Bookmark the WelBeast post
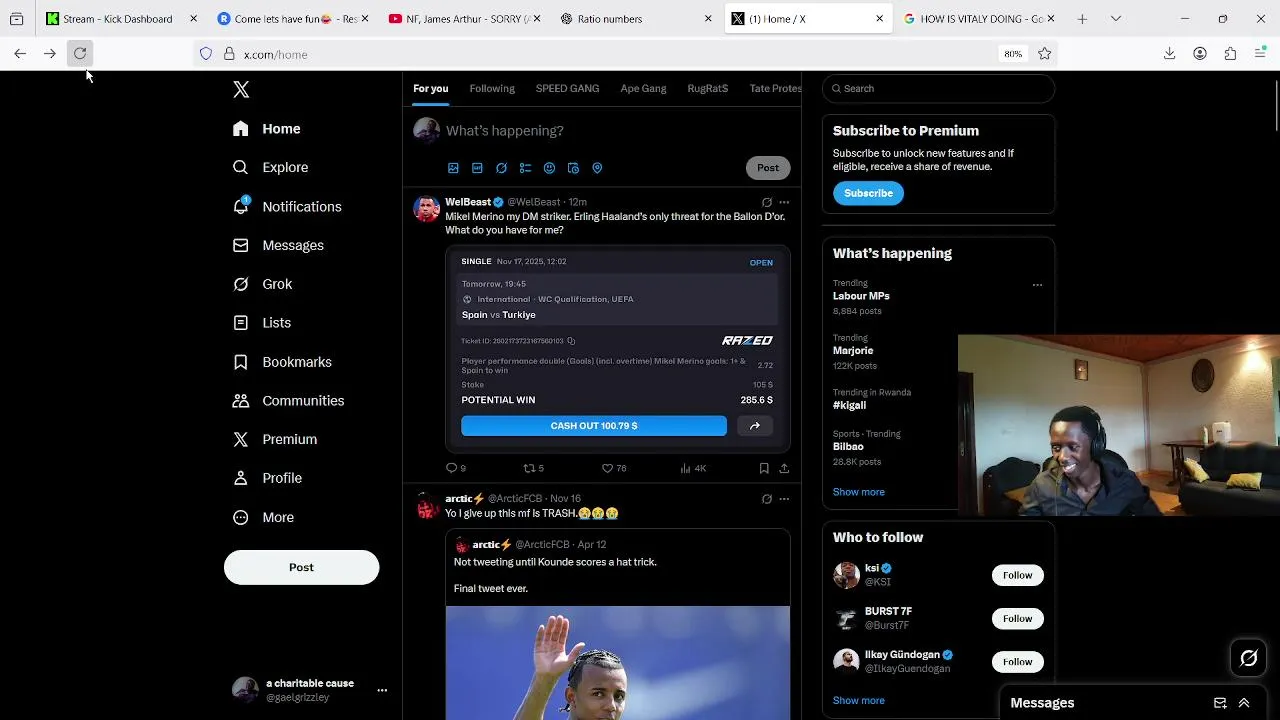Viewport: 1280px width, 720px height. click(x=764, y=468)
